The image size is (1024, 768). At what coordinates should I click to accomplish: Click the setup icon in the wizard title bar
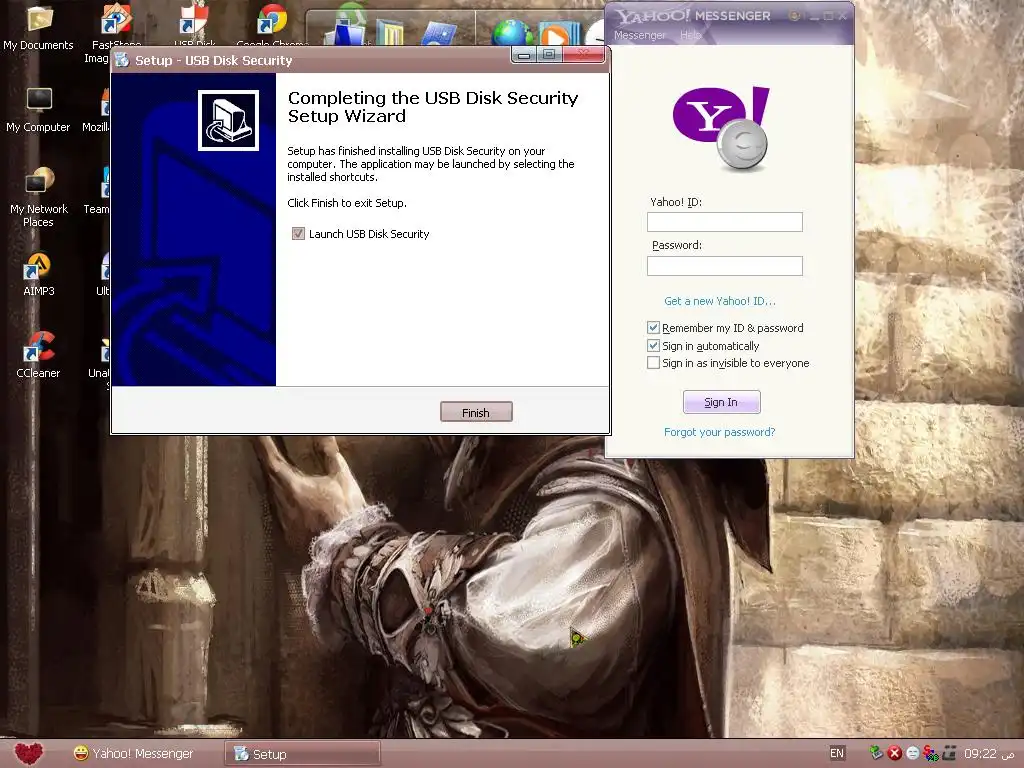click(x=122, y=60)
